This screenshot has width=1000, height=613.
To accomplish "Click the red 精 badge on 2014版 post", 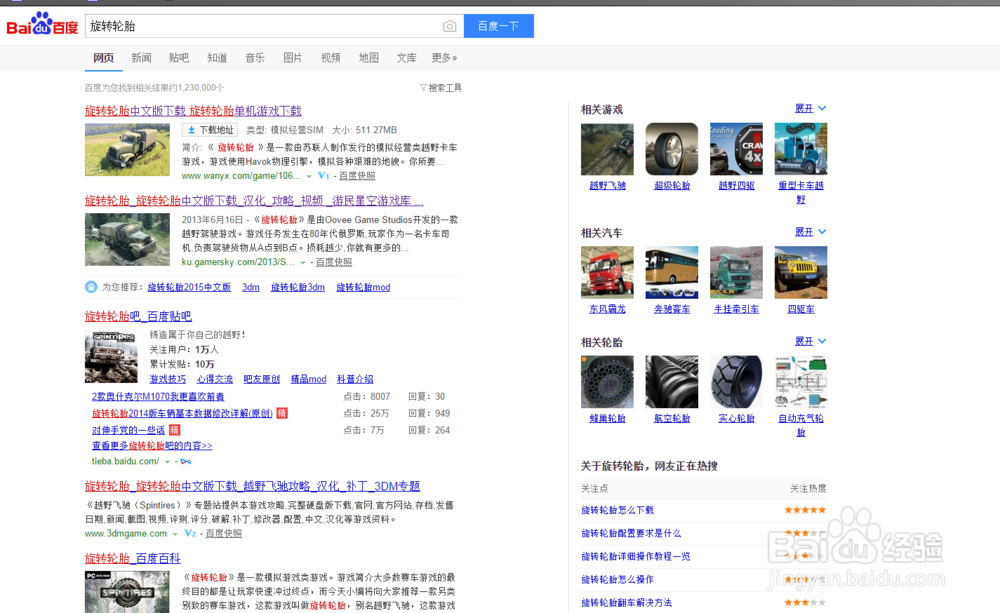I will [x=282, y=413].
